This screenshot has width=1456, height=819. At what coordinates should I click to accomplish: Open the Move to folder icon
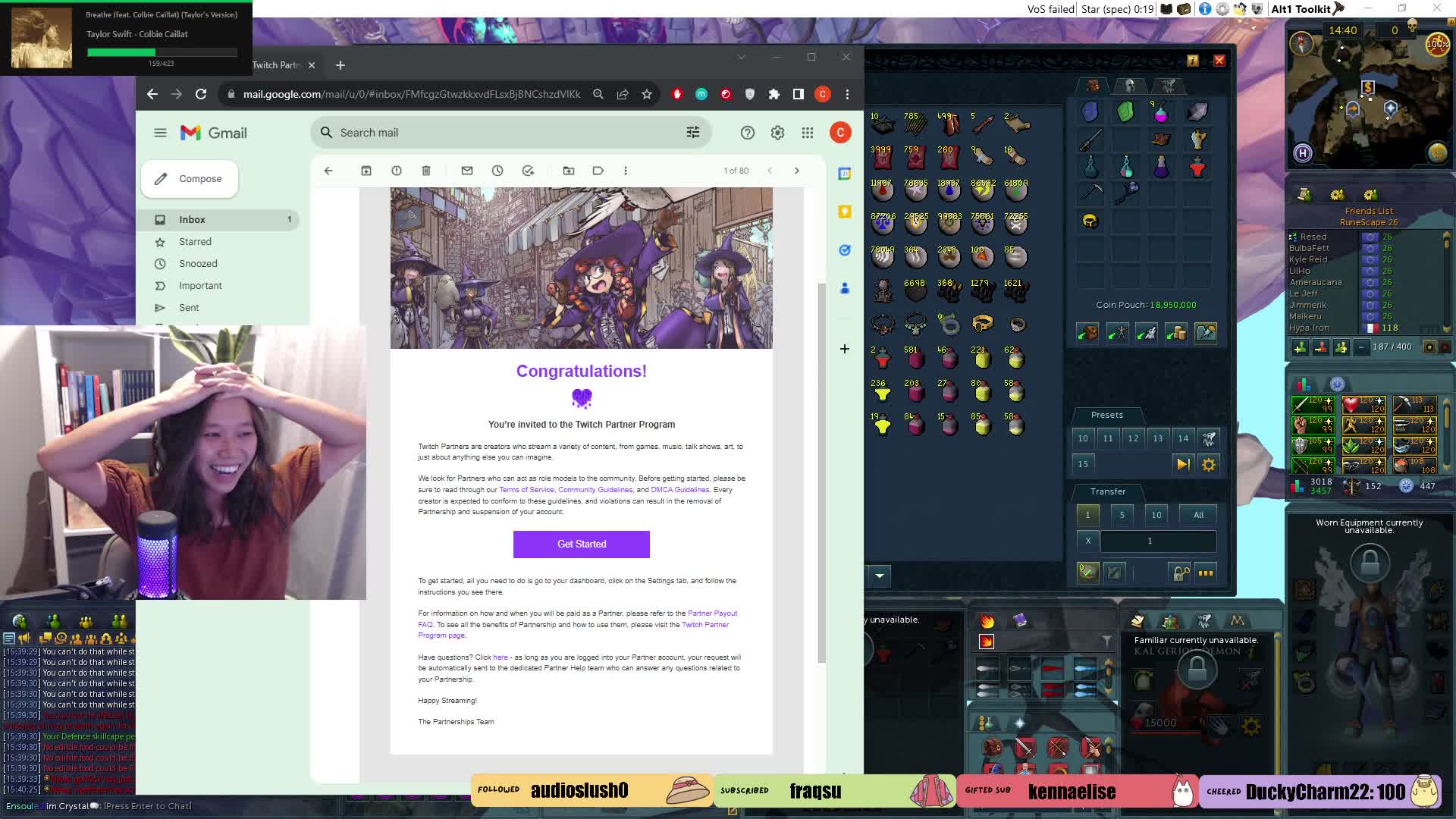point(569,171)
